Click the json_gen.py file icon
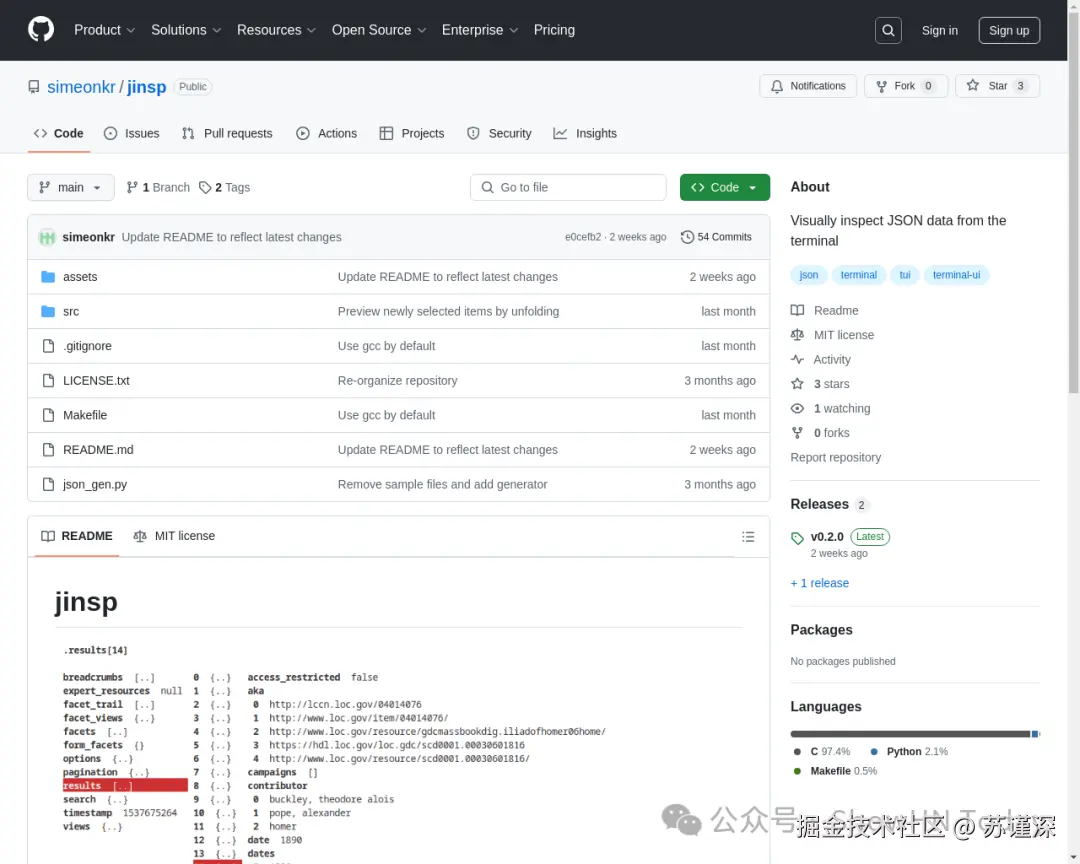 (x=48, y=484)
